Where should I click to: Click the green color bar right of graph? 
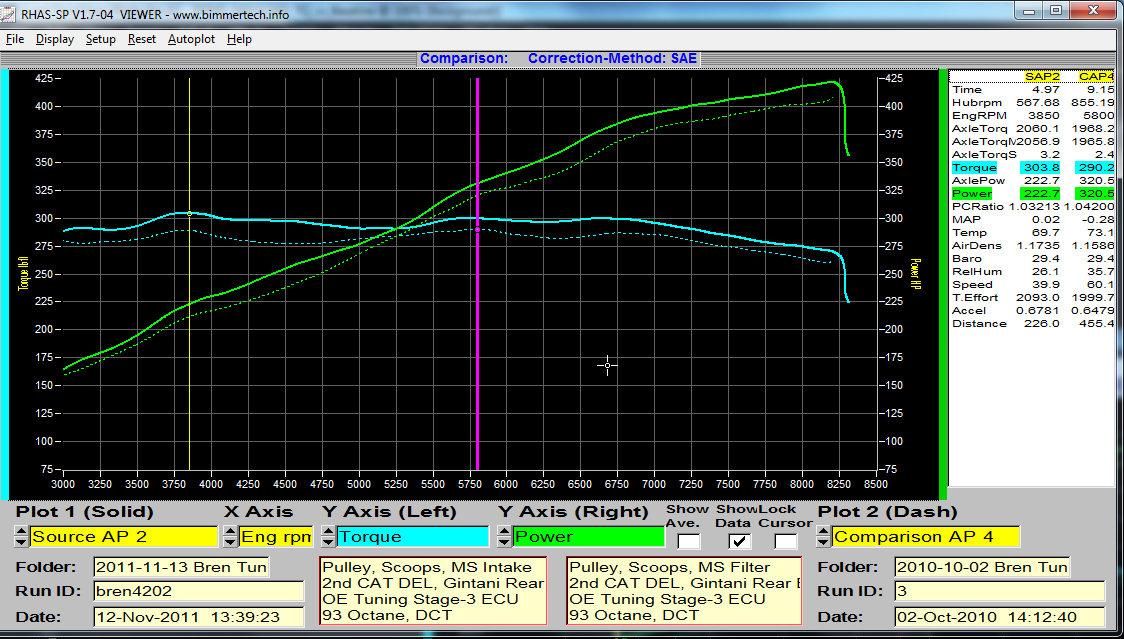coord(943,284)
